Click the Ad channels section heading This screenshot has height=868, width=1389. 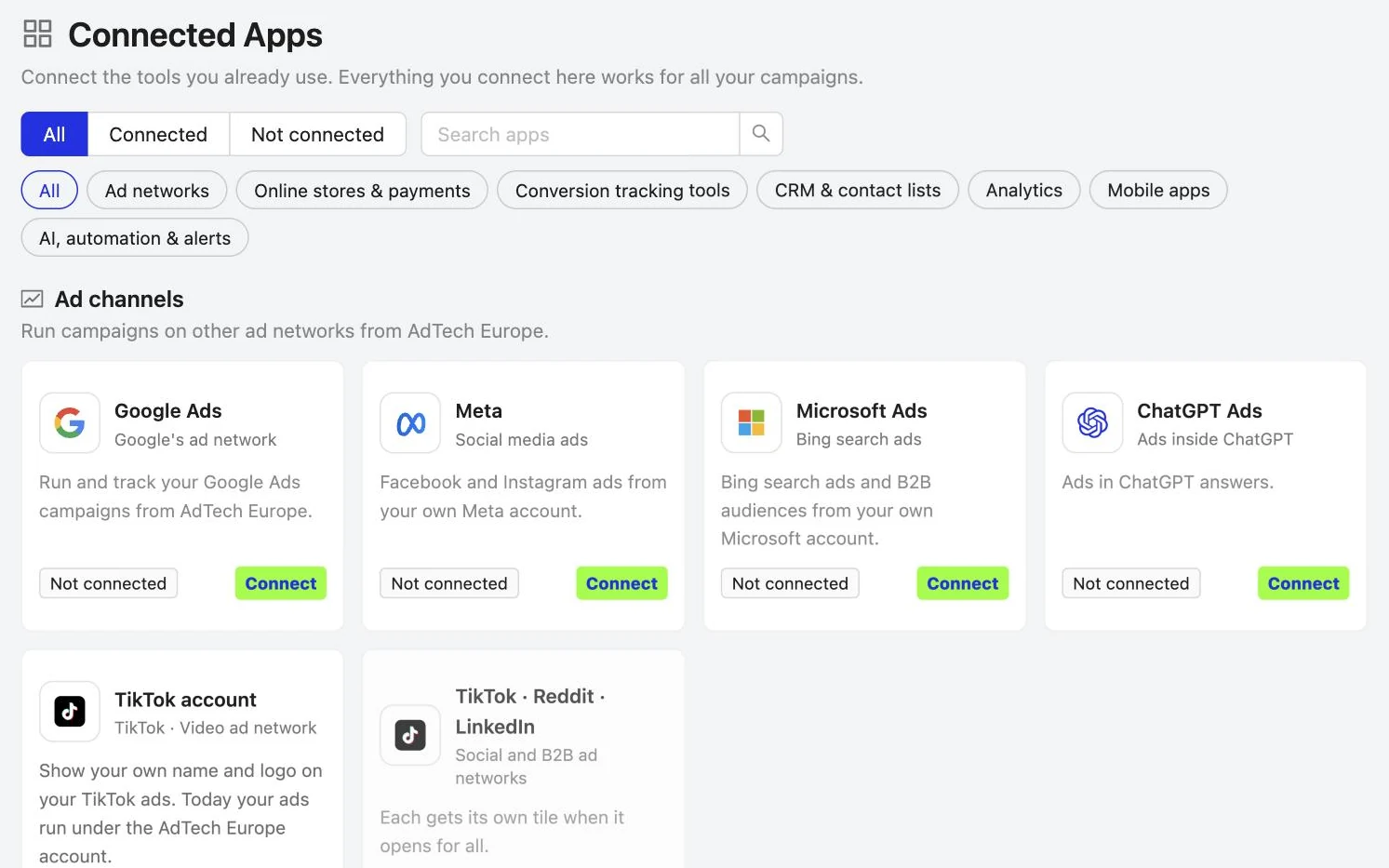(119, 299)
